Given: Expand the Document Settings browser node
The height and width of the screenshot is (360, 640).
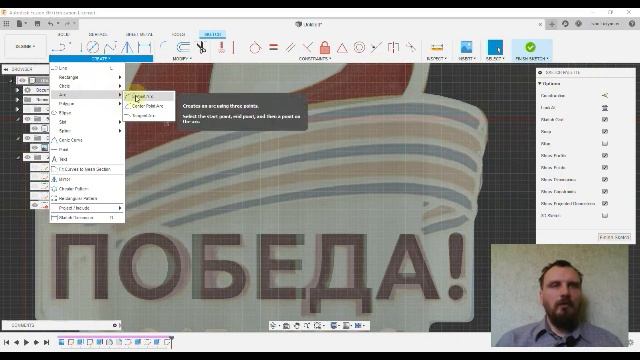Looking at the screenshot, I should [x=18, y=90].
